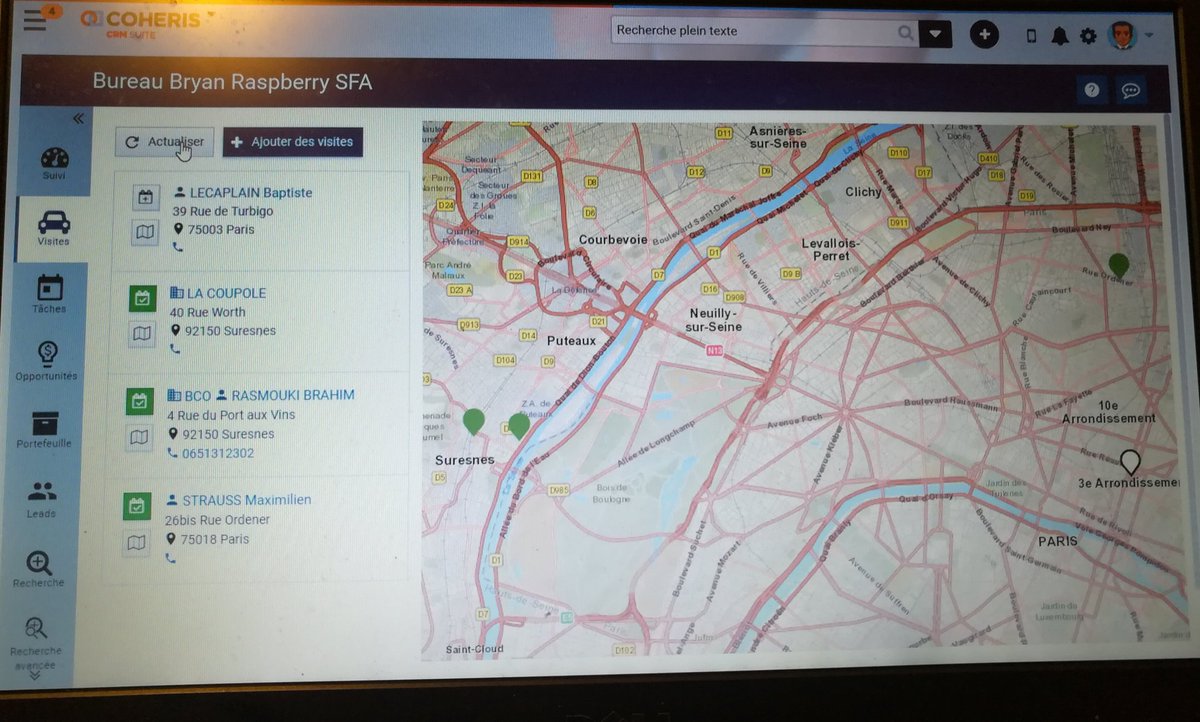Screen dimensions: 1200x722
Task: Click map icon for STRAUSS Maximilien
Action: (136, 543)
